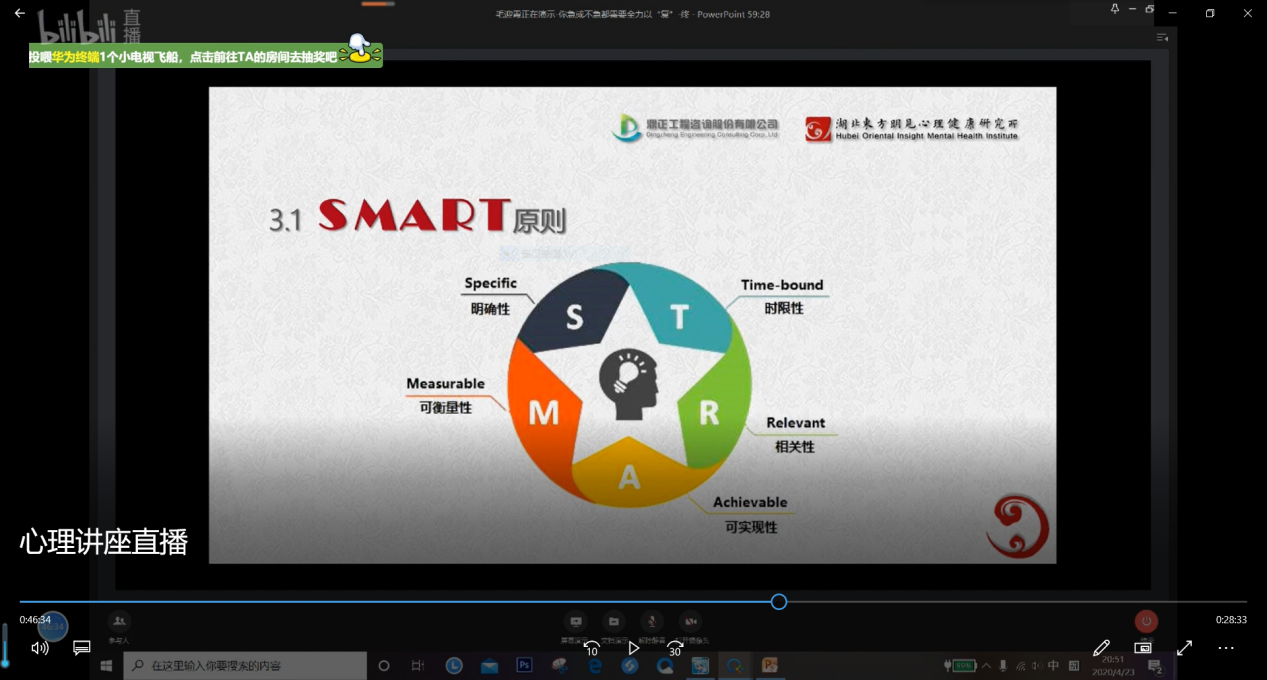Toggle the subtitles captions icon

pos(82,648)
